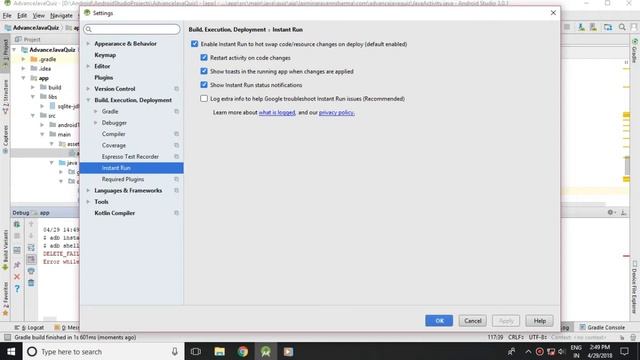
Task: Click the Cortana microphone icon
Action: pos(174,351)
